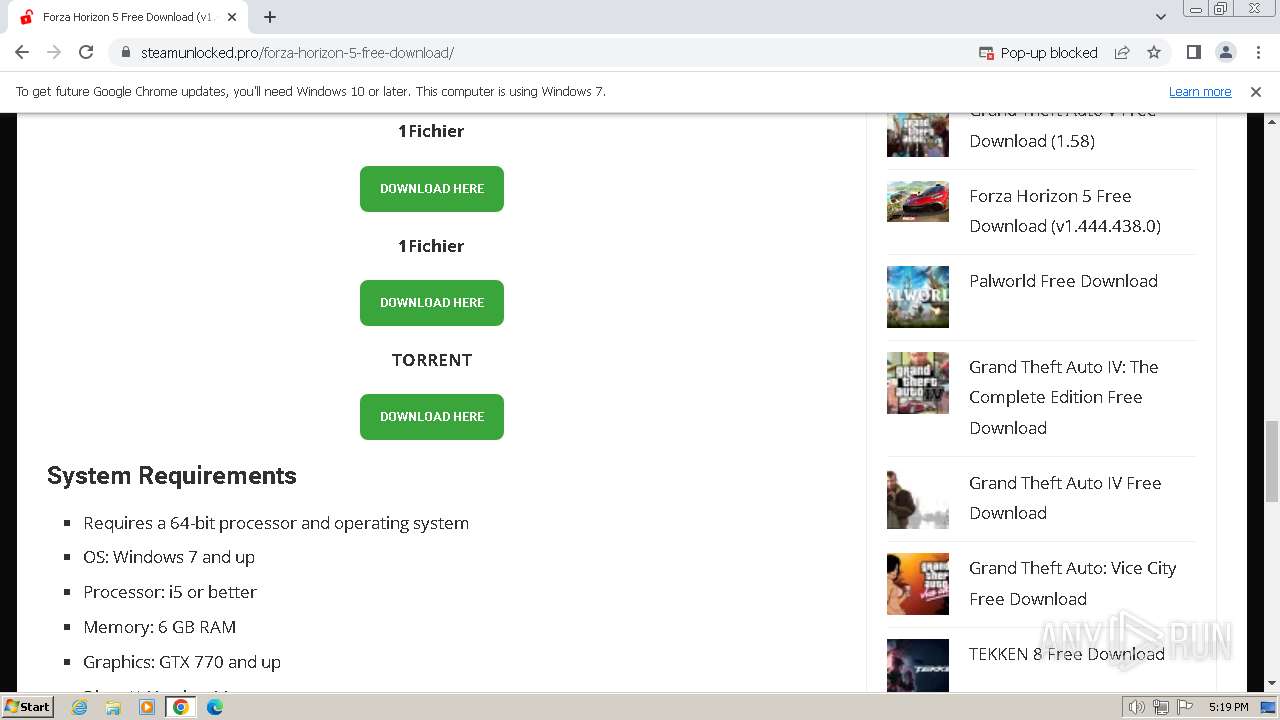Launch Internet Explorer from taskbar

coord(79,707)
